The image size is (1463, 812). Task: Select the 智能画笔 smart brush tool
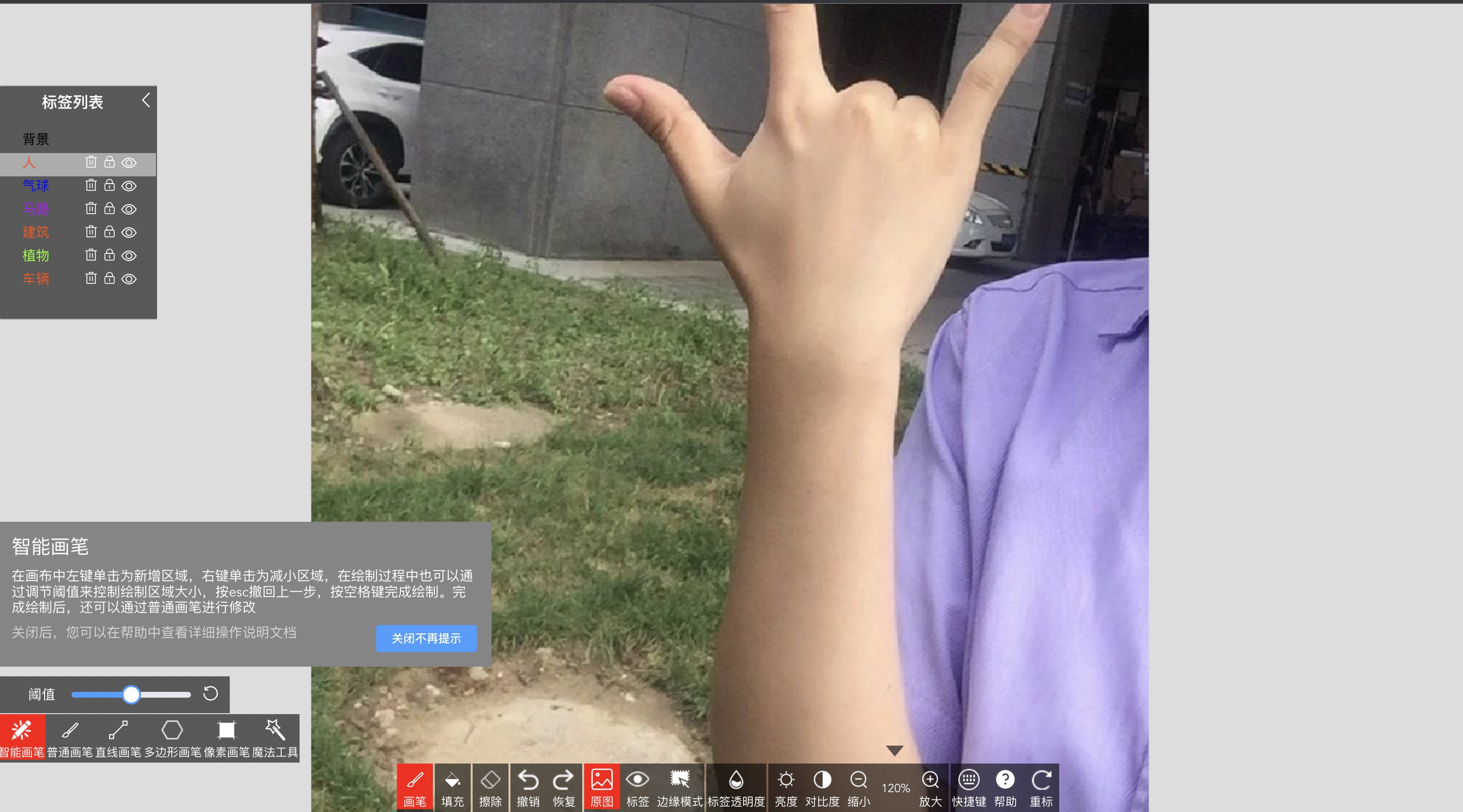(22, 738)
